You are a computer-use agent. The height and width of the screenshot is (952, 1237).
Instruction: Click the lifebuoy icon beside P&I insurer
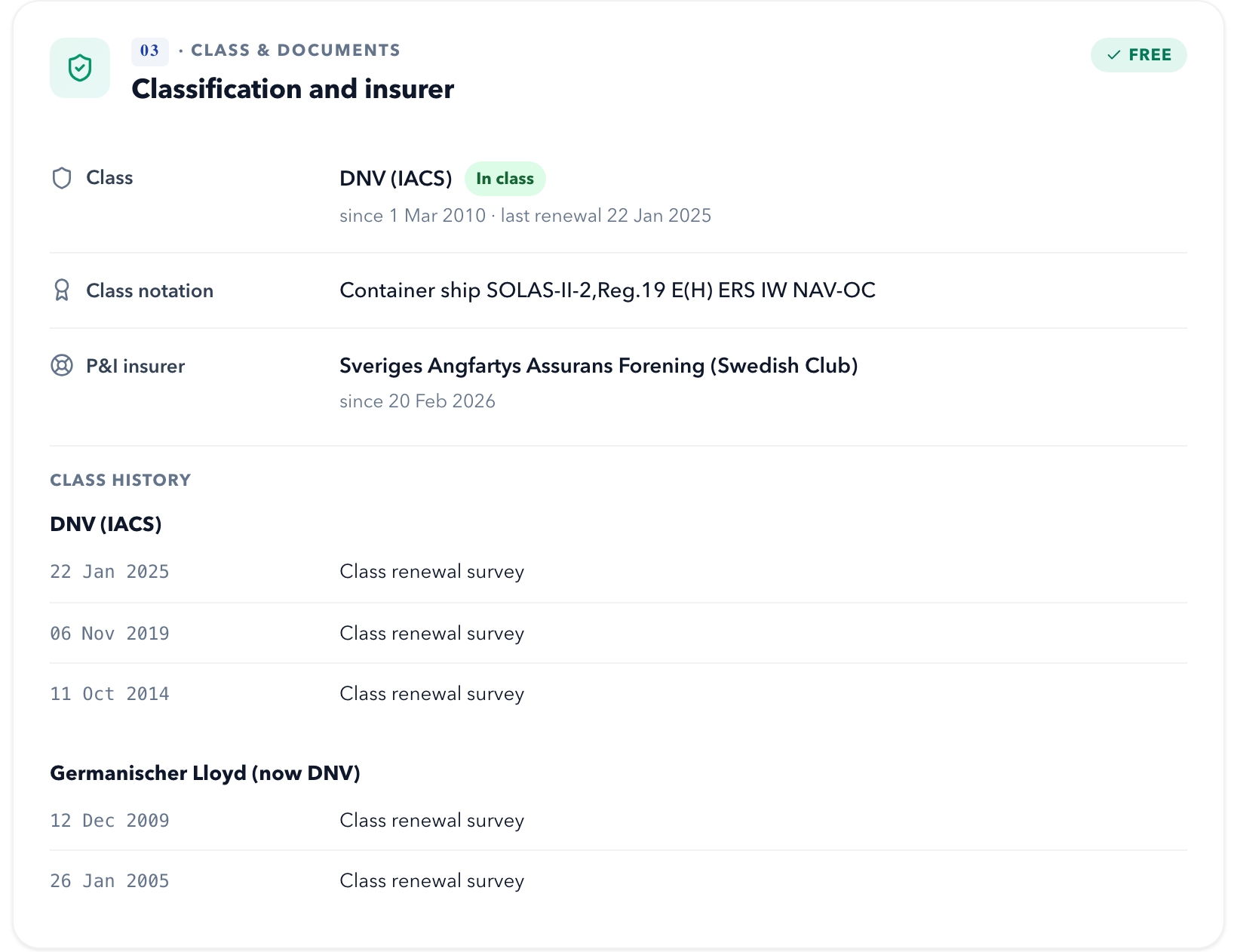point(62,366)
